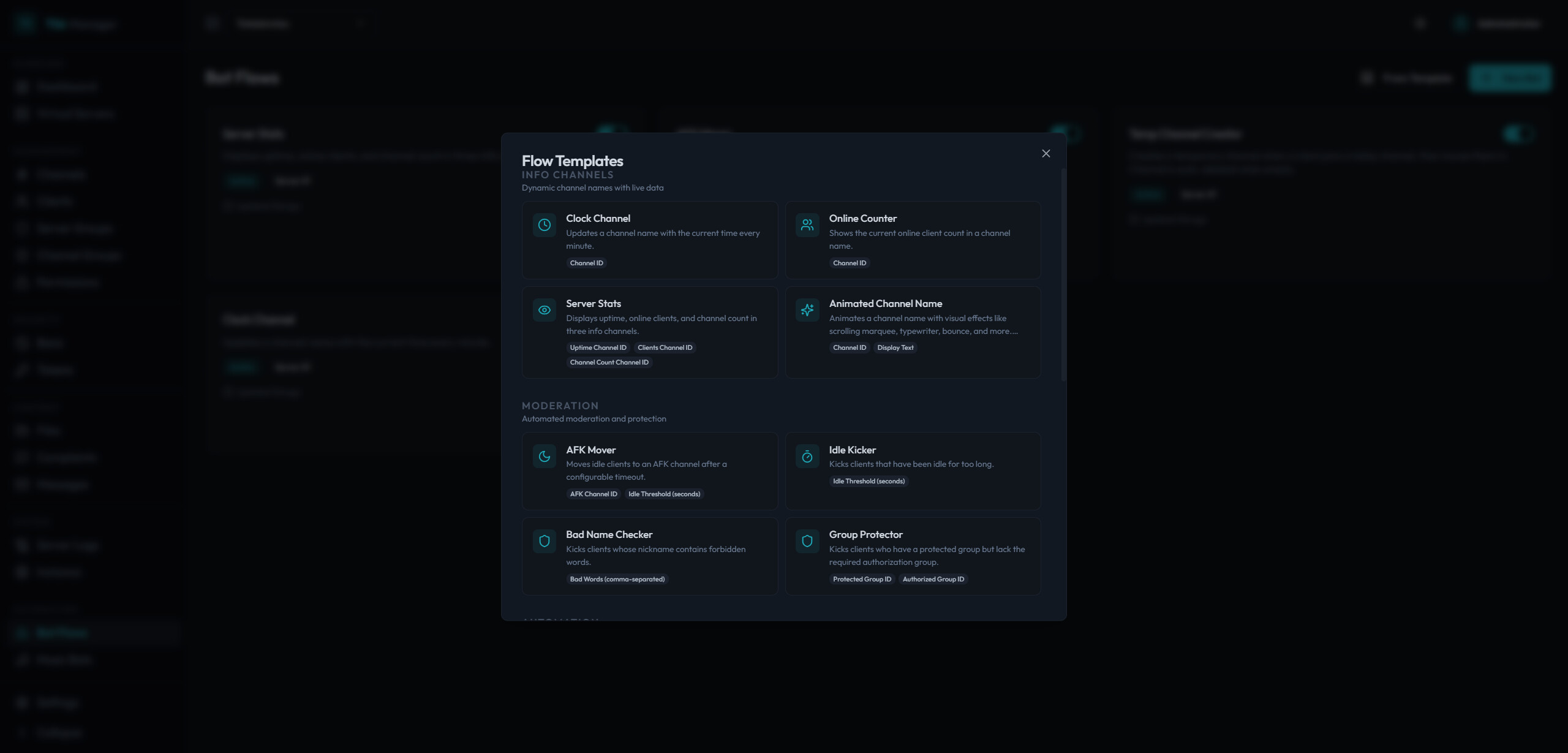
Task: Click the Uptime Channel ID tag
Action: coord(598,348)
